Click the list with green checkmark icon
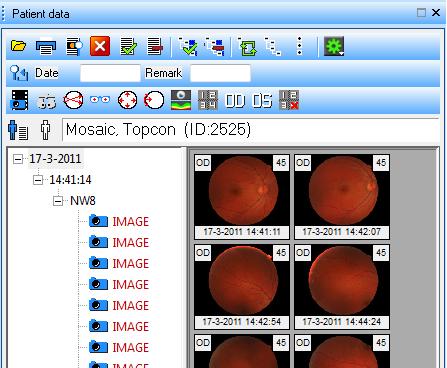 128,46
